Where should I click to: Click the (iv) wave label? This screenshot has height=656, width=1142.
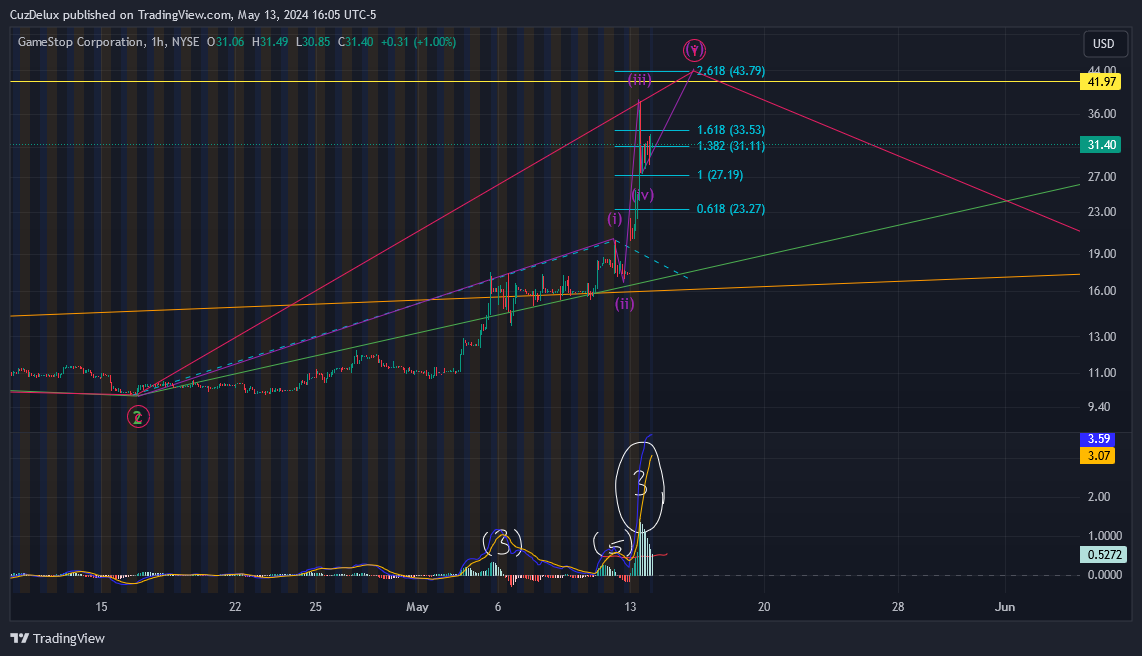coord(642,194)
